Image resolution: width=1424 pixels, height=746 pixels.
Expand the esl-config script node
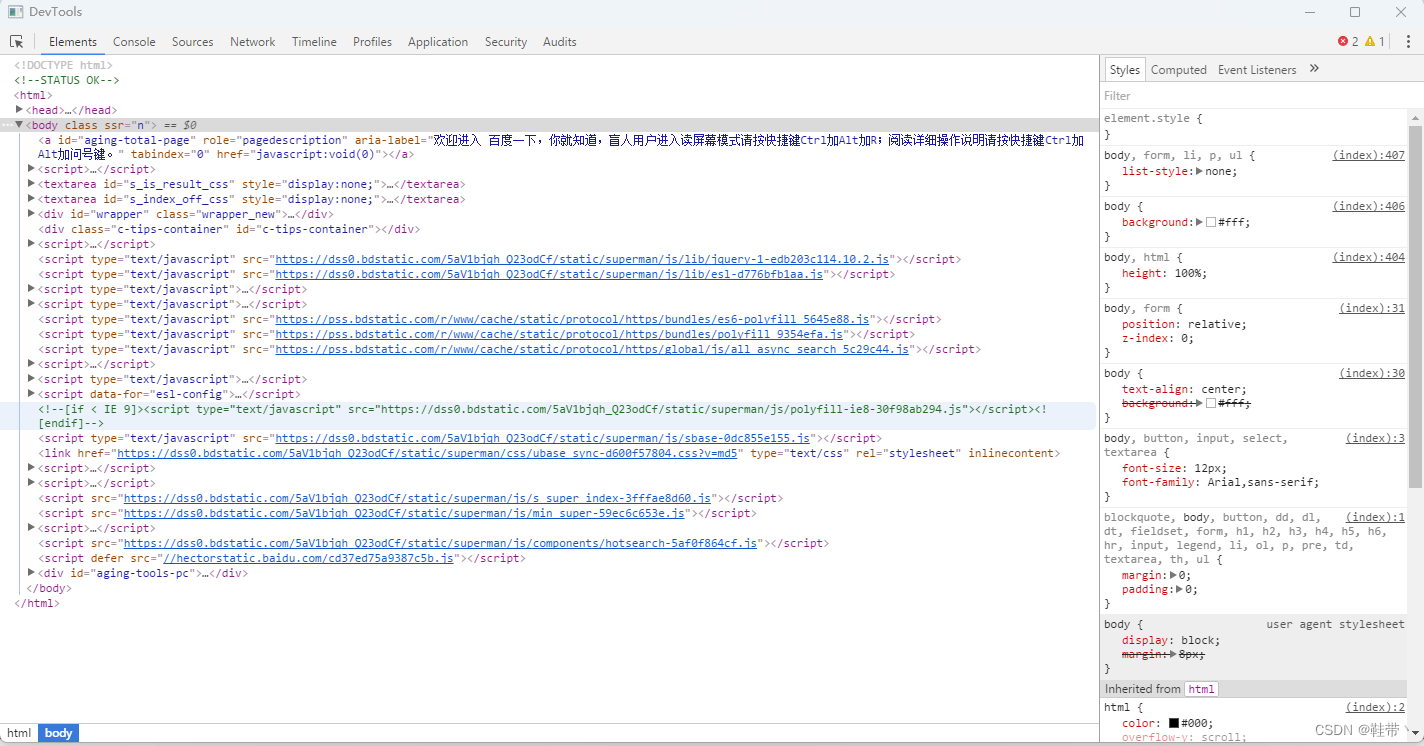[31, 394]
